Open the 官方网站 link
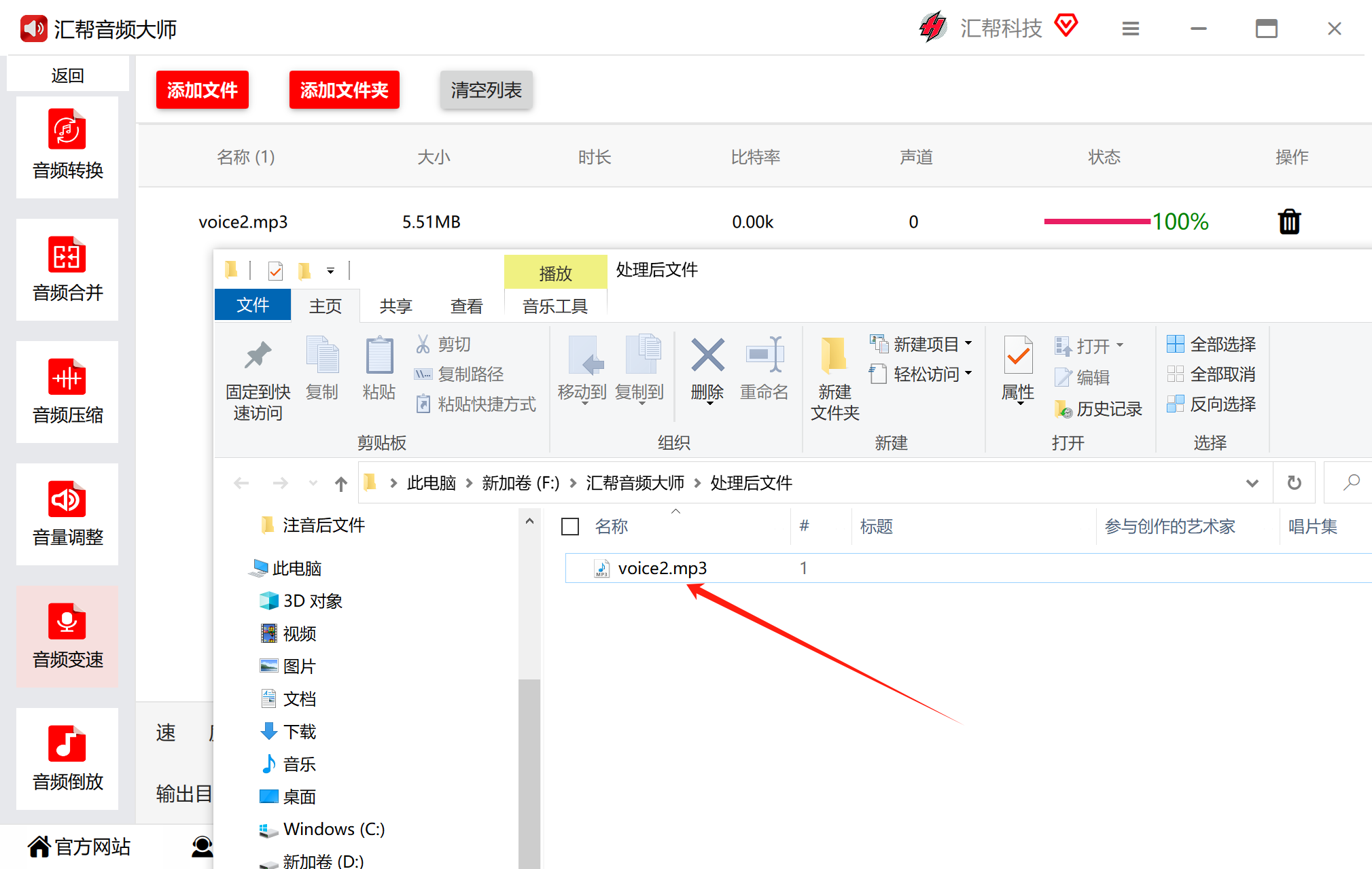Image resolution: width=1372 pixels, height=869 pixels. [79, 847]
